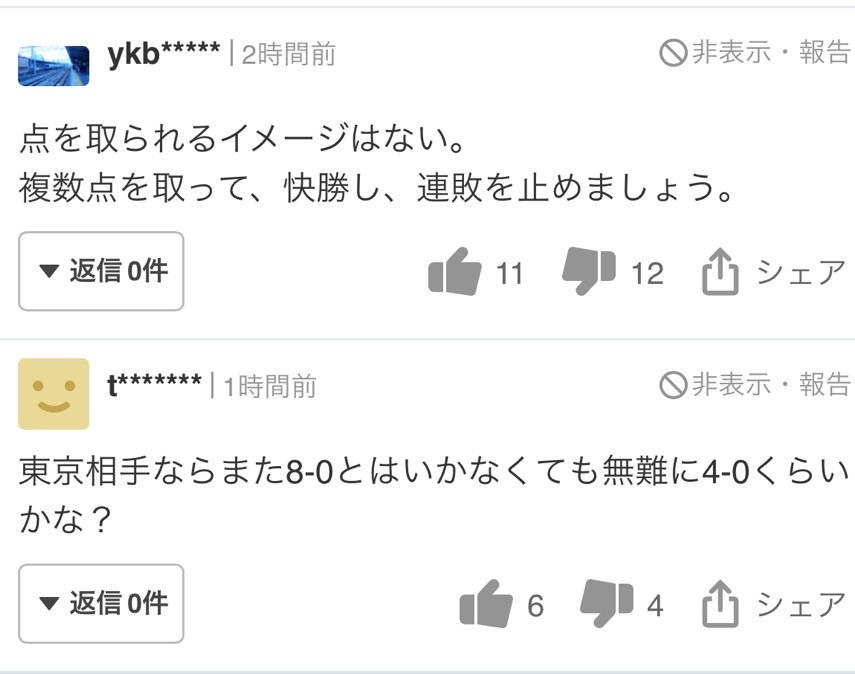Thumbs down the t******* comment
Image resolution: width=855 pixels, height=674 pixels.
click(x=607, y=604)
